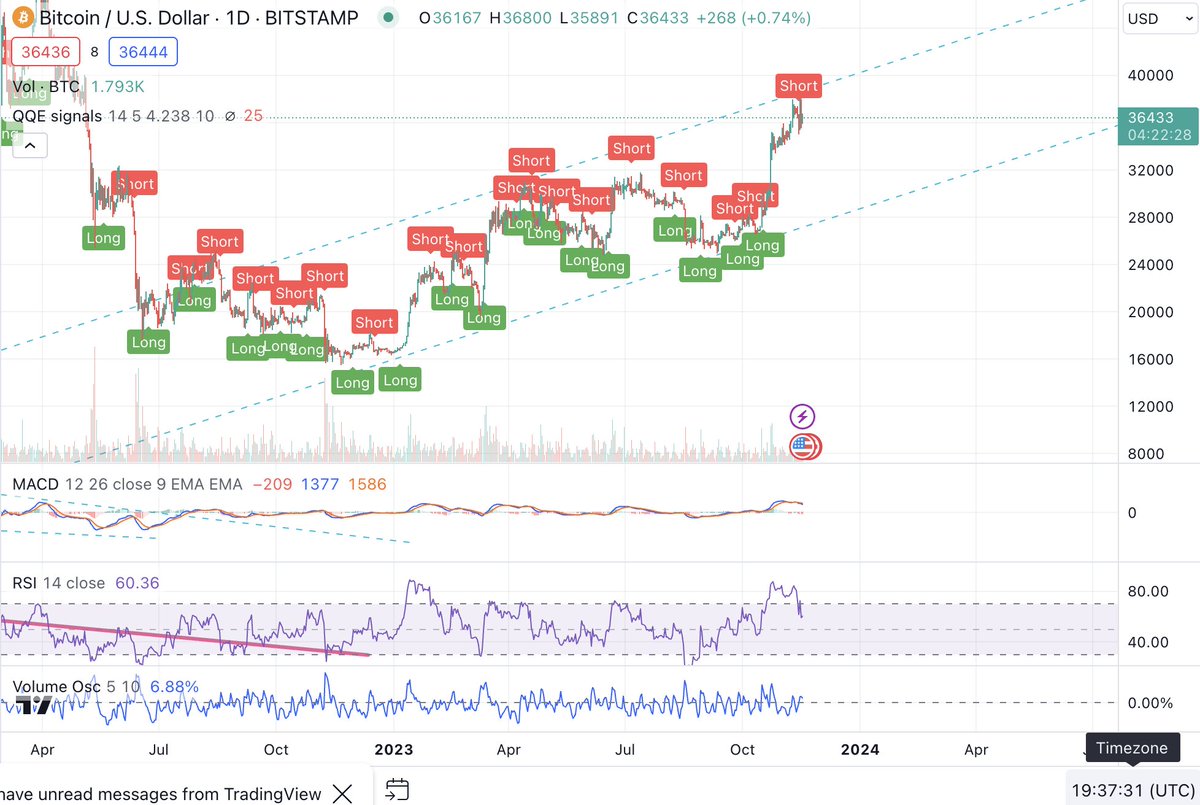Click the +268 (+0.74%) change value
The width and height of the screenshot is (1200, 805).
tap(754, 18)
